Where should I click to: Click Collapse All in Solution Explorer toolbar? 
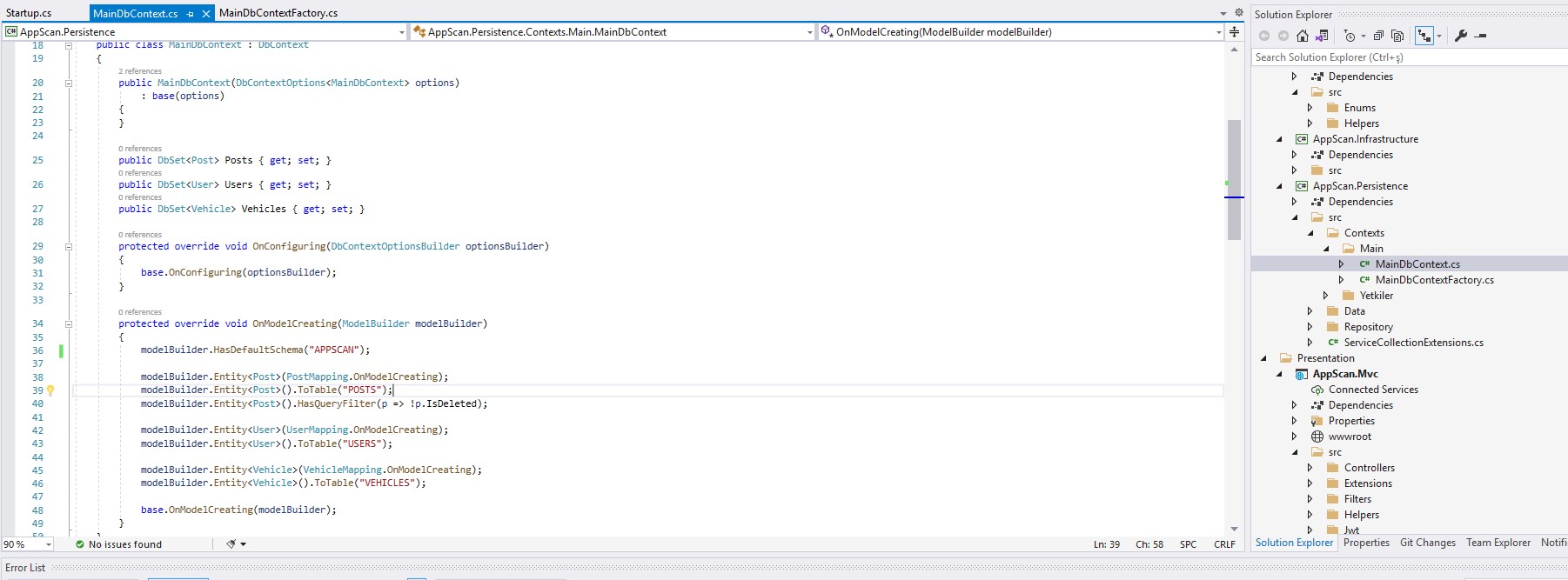[1378, 36]
